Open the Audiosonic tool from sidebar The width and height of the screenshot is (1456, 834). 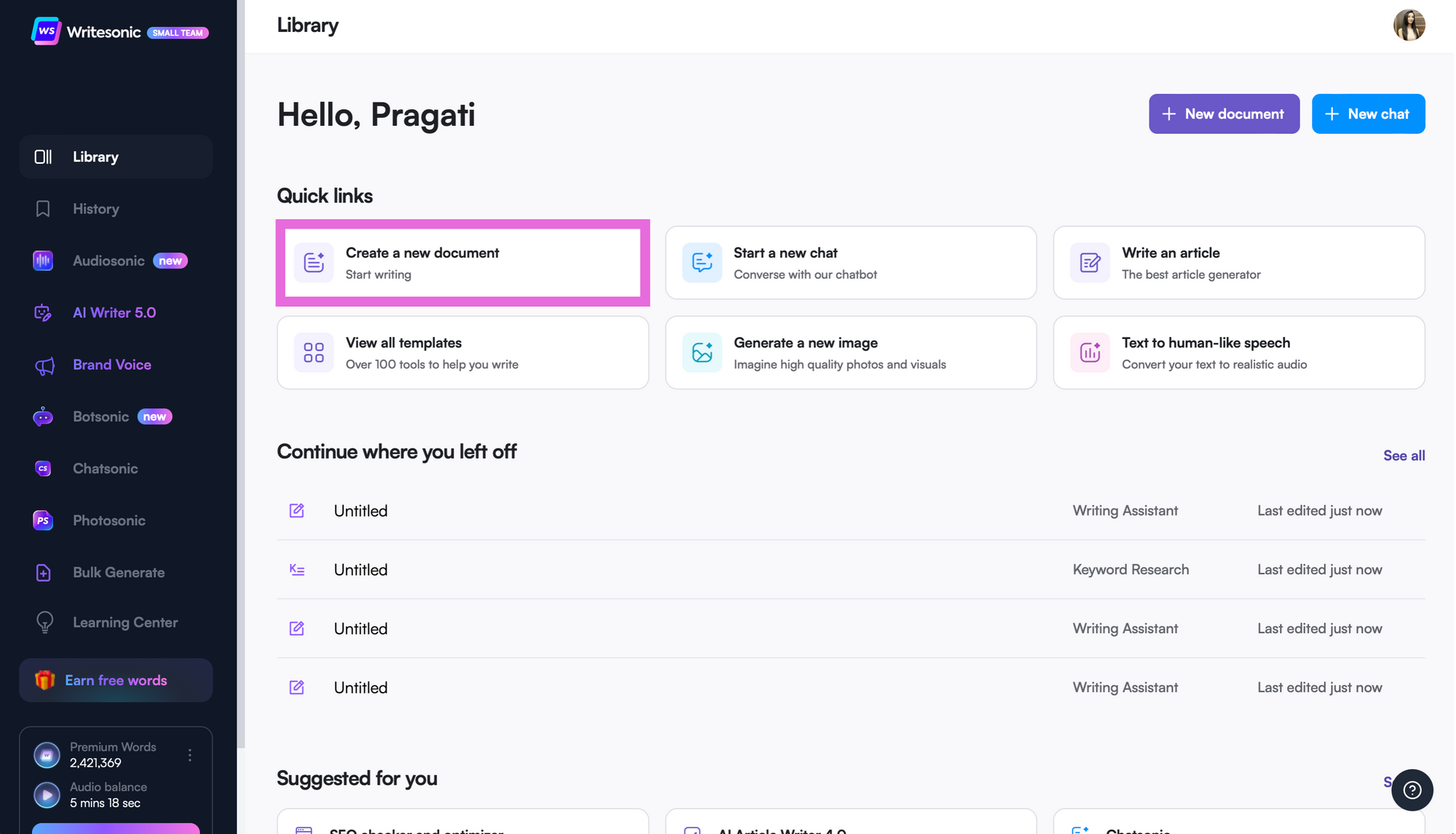(x=109, y=260)
